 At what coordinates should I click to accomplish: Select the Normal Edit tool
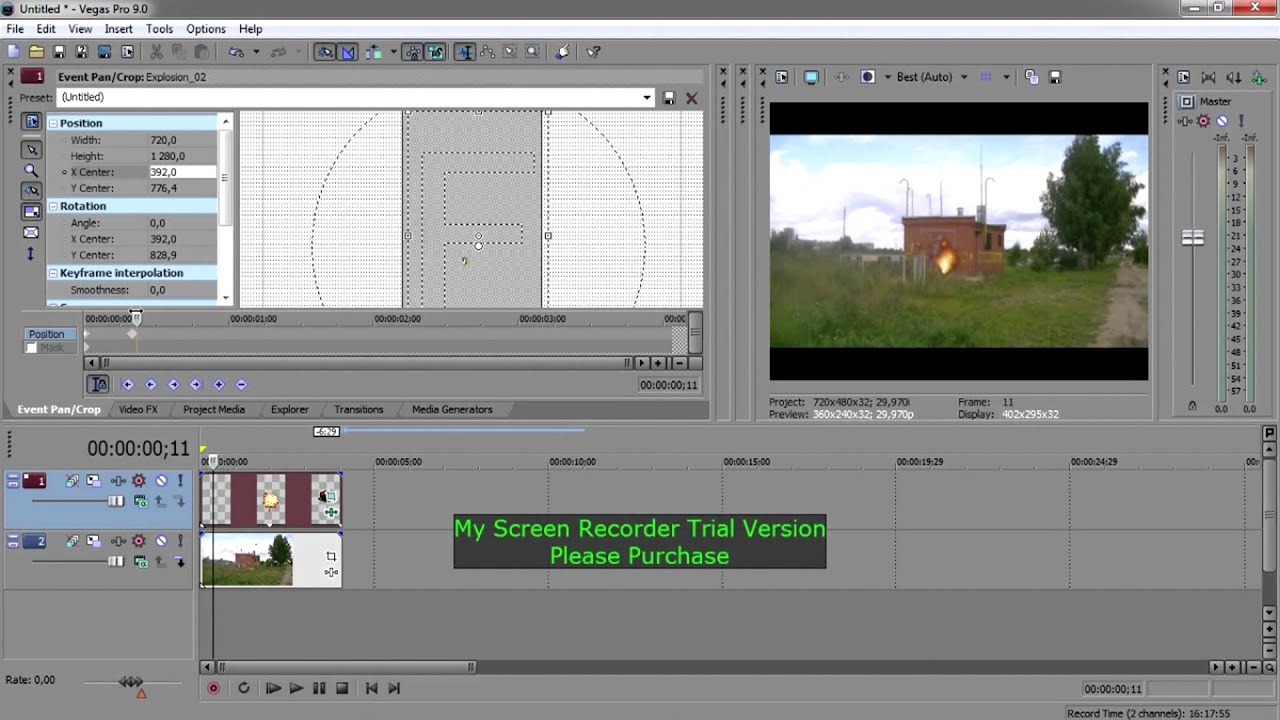click(465, 52)
